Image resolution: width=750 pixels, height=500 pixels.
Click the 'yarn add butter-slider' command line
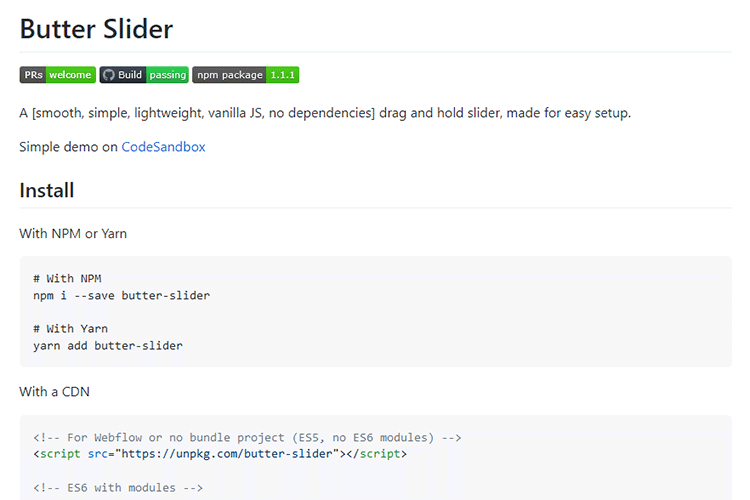click(x=107, y=345)
